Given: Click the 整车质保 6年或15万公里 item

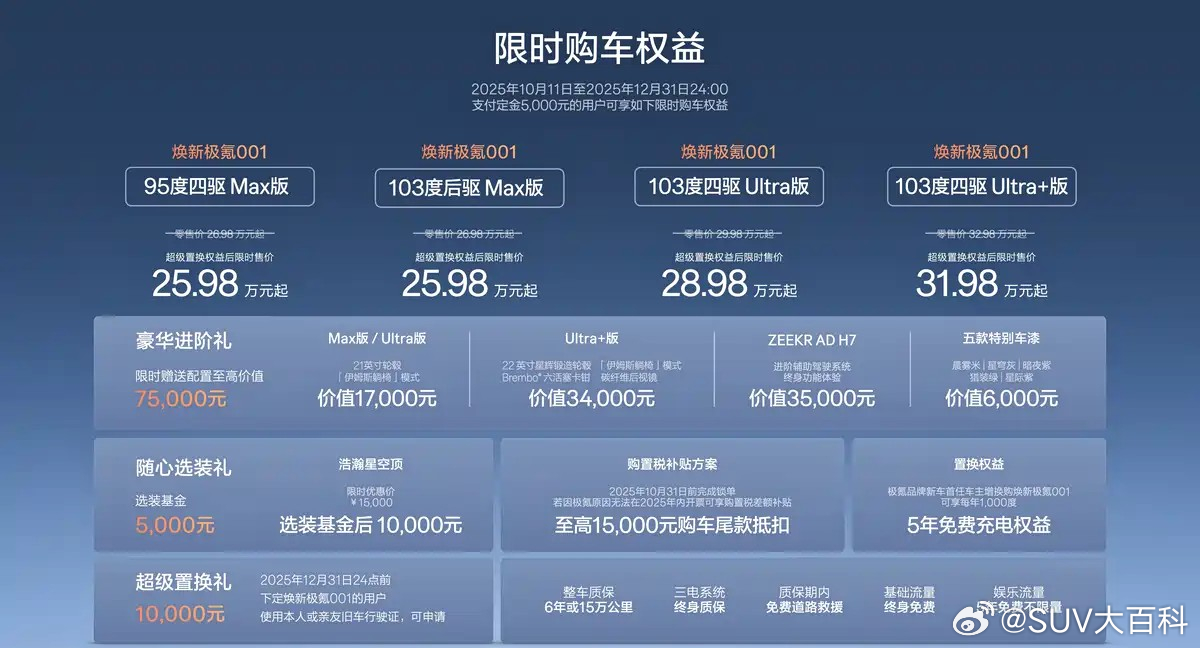Looking at the screenshot, I should point(589,600).
